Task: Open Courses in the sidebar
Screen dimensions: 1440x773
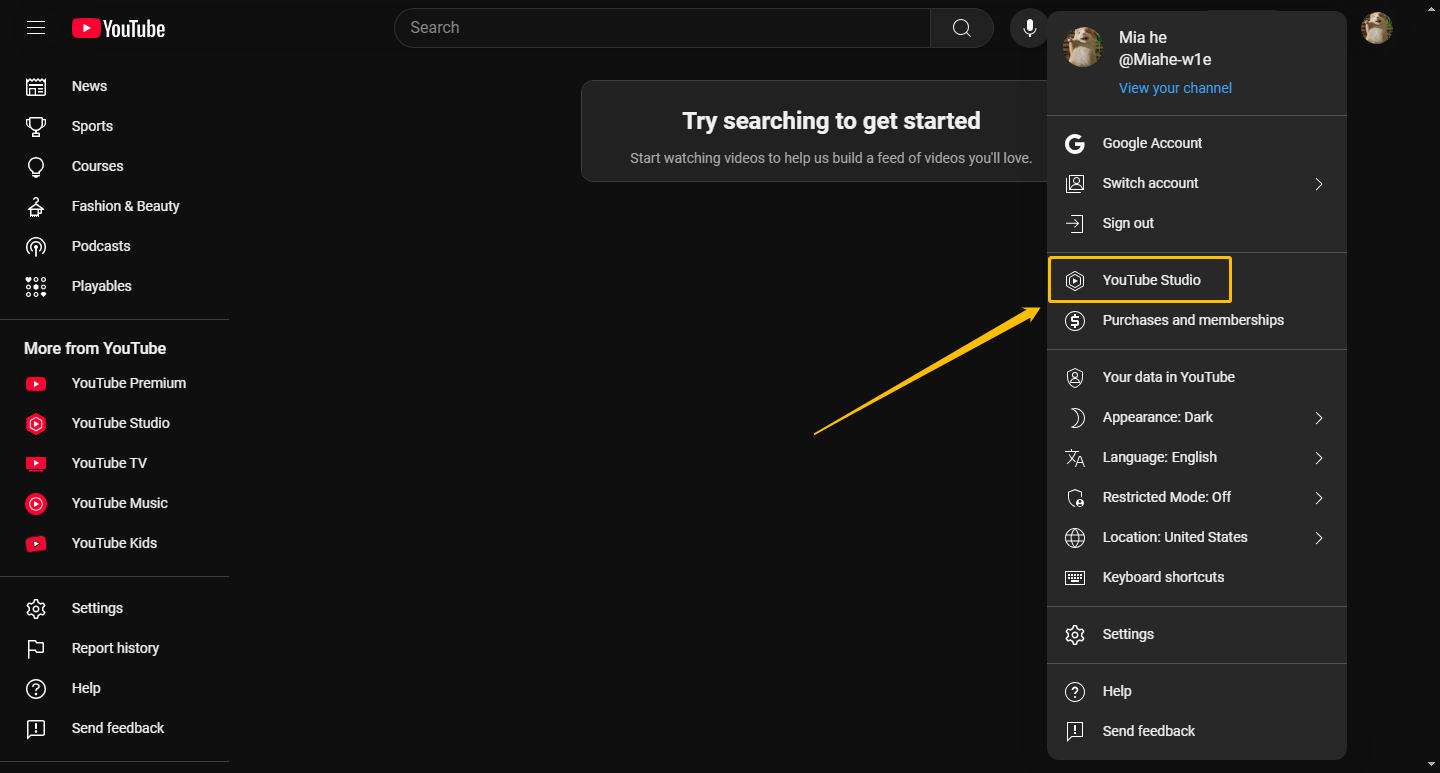Action: point(114,166)
